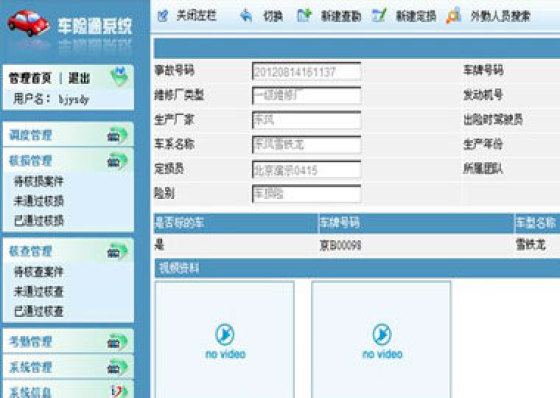Expand the 调度管理 menu section
Viewport: 560px width, 398px height.
click(68, 135)
